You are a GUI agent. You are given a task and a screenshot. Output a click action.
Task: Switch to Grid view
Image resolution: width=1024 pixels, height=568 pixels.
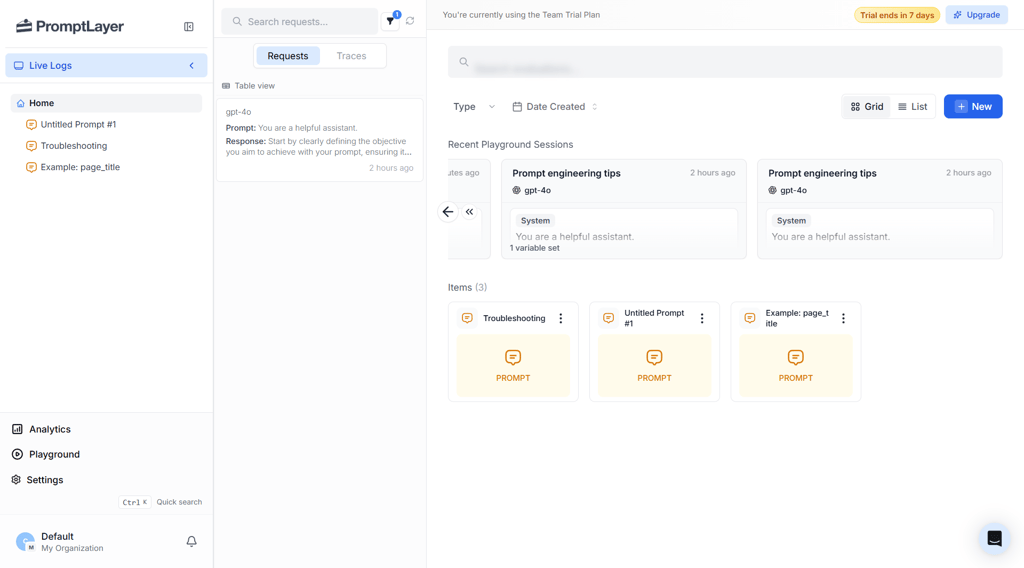(x=867, y=106)
